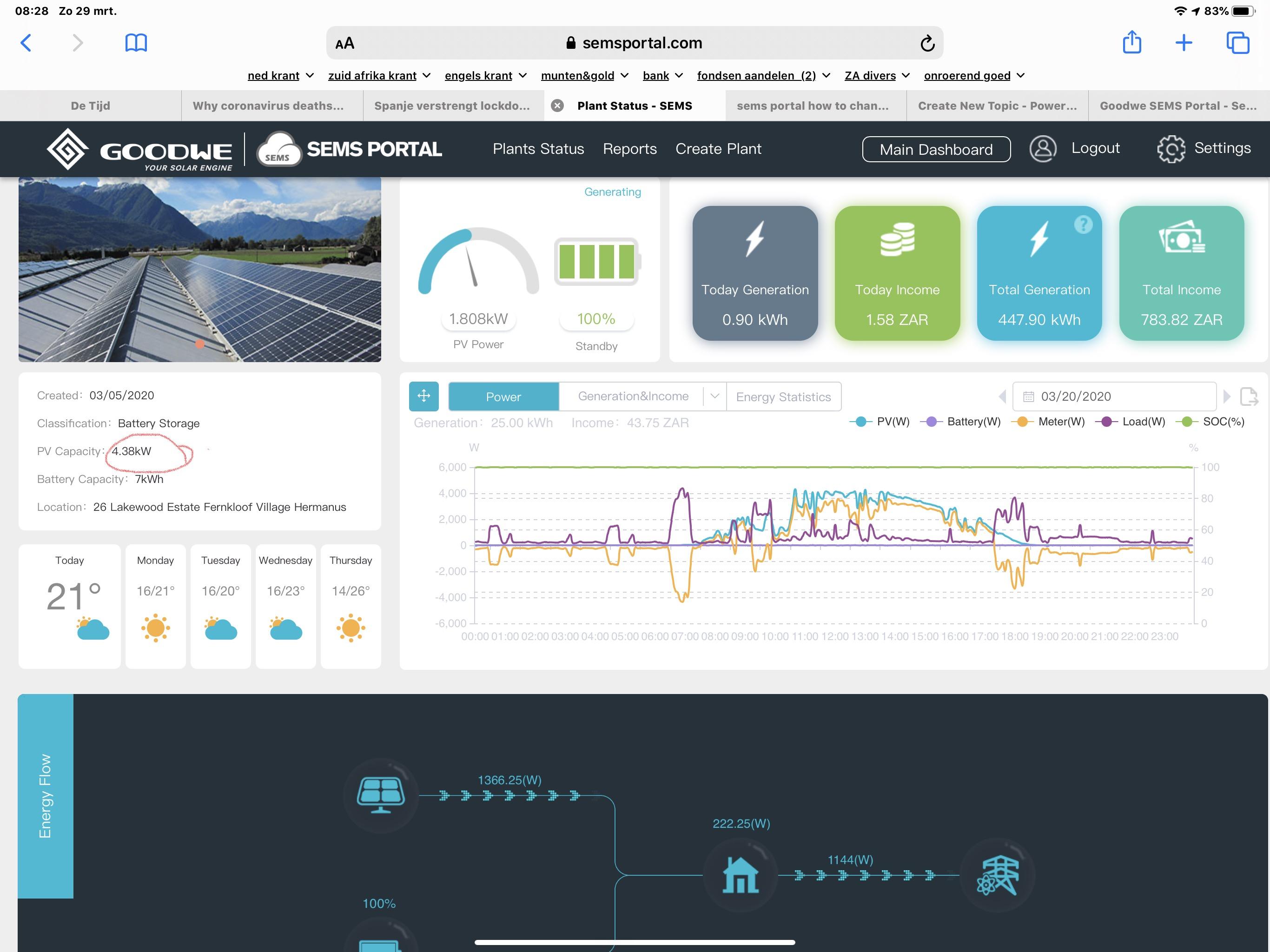Screen dimensions: 1270x952
Task: Open reader text size AA control
Action: pyautogui.click(x=345, y=43)
